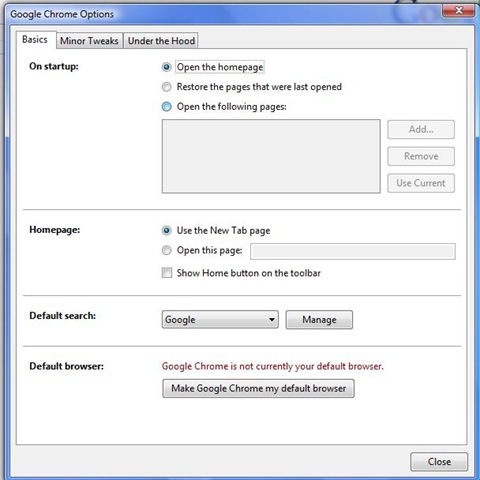
Task: Click the Add... button
Action: pyautogui.click(x=421, y=129)
